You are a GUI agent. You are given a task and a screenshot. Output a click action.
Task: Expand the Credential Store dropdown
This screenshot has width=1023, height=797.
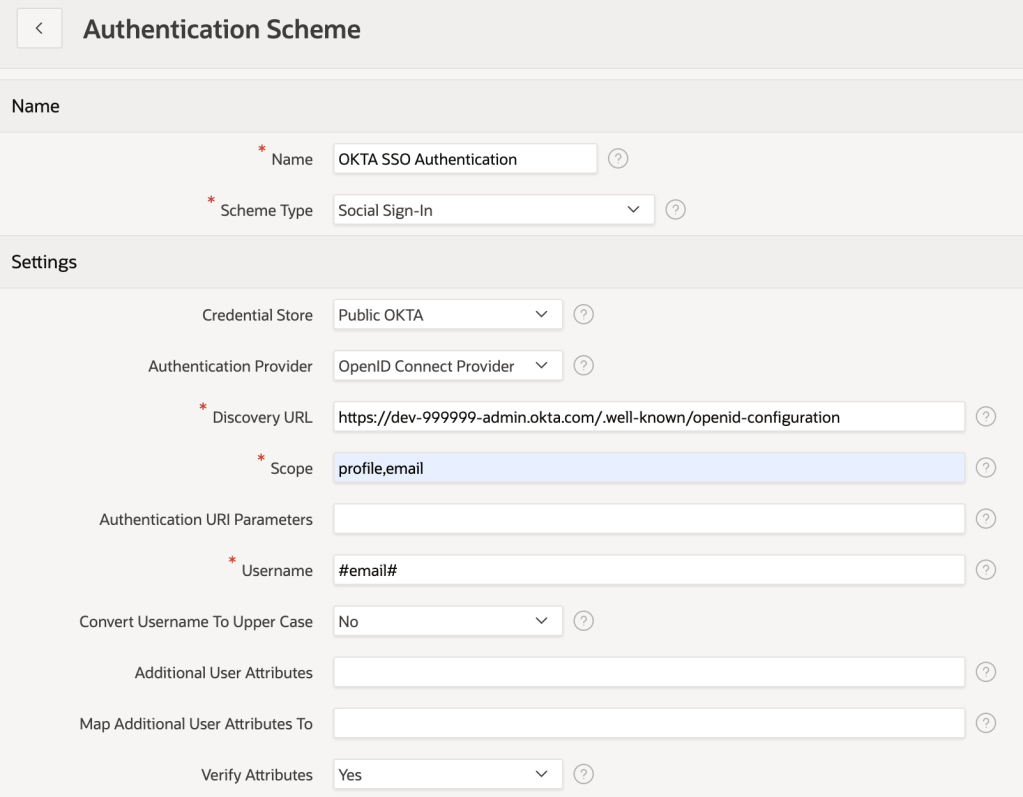tap(447, 315)
